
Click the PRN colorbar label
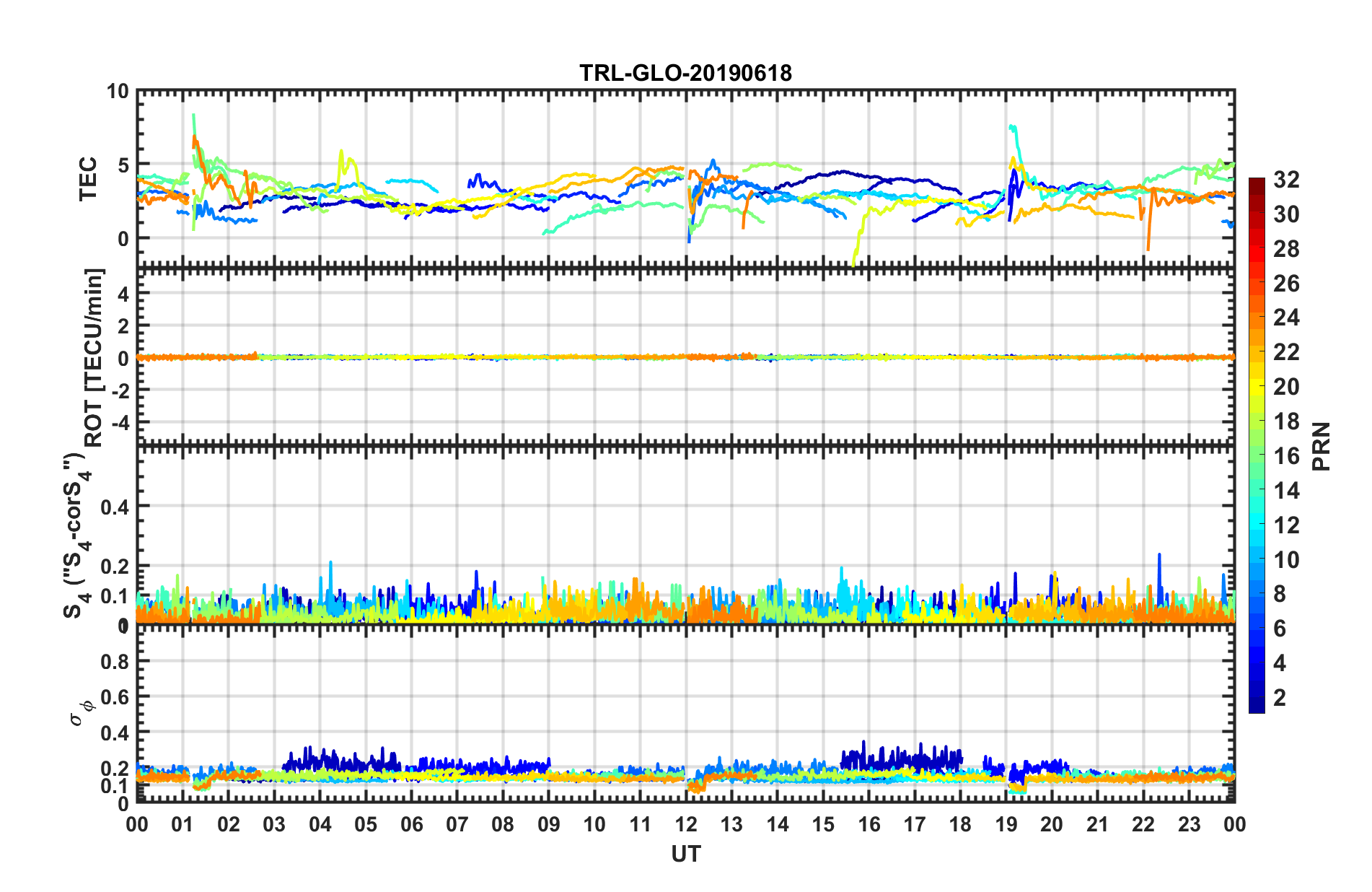[1321, 446]
